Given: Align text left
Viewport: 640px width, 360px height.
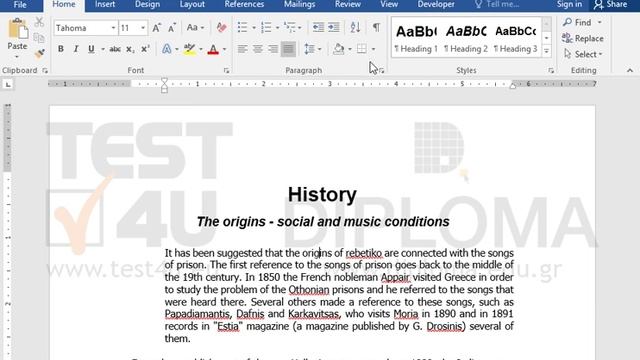Looking at the screenshot, I should [x=242, y=49].
